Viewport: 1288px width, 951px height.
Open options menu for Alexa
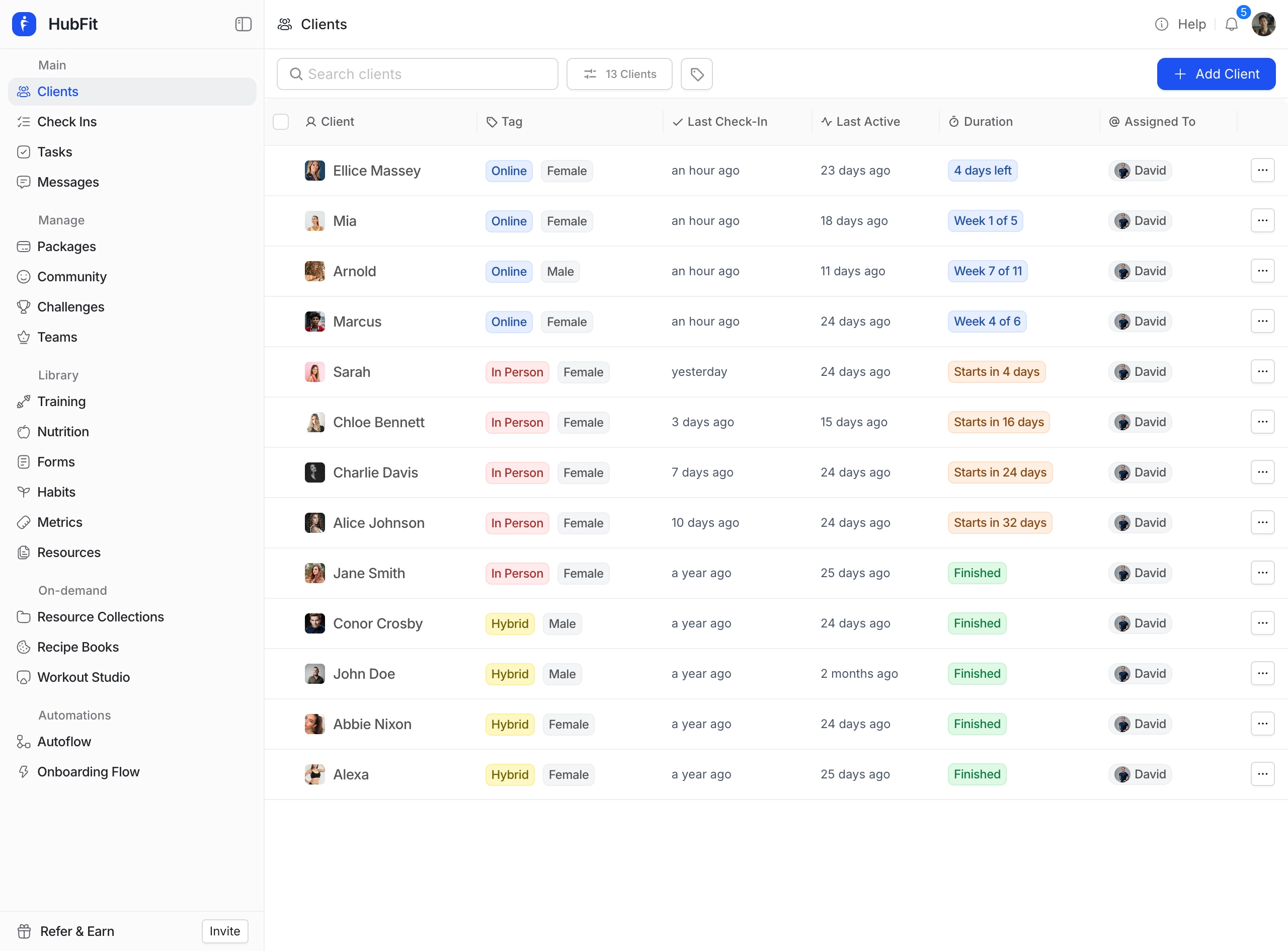[x=1263, y=774]
